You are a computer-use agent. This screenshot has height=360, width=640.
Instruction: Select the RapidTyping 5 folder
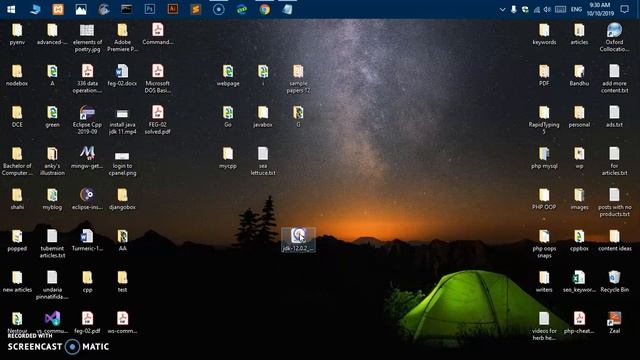(x=544, y=120)
